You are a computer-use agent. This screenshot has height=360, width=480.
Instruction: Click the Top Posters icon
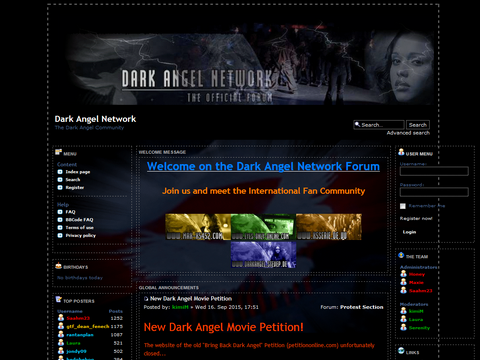(x=59, y=299)
